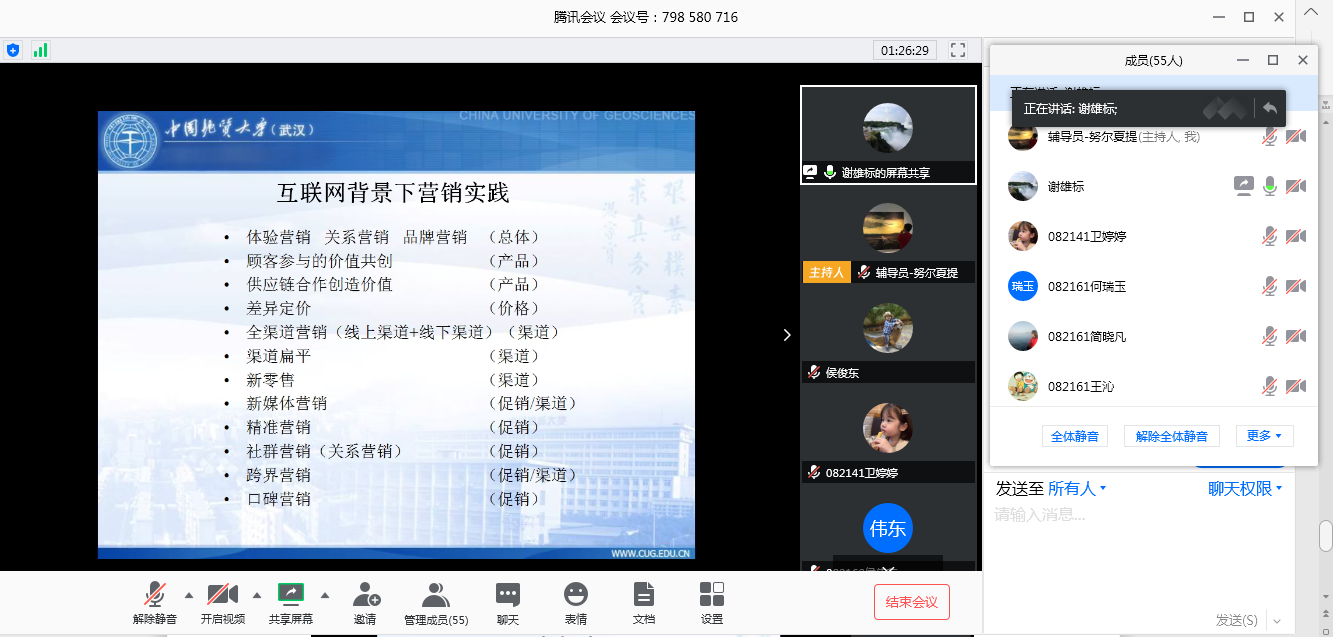Unmute your microphone in bottom toolbar
This screenshot has width=1333, height=637.
[155, 595]
